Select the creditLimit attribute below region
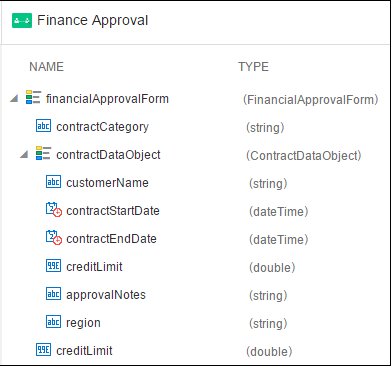The width and height of the screenshot is (391, 366). pos(84,351)
